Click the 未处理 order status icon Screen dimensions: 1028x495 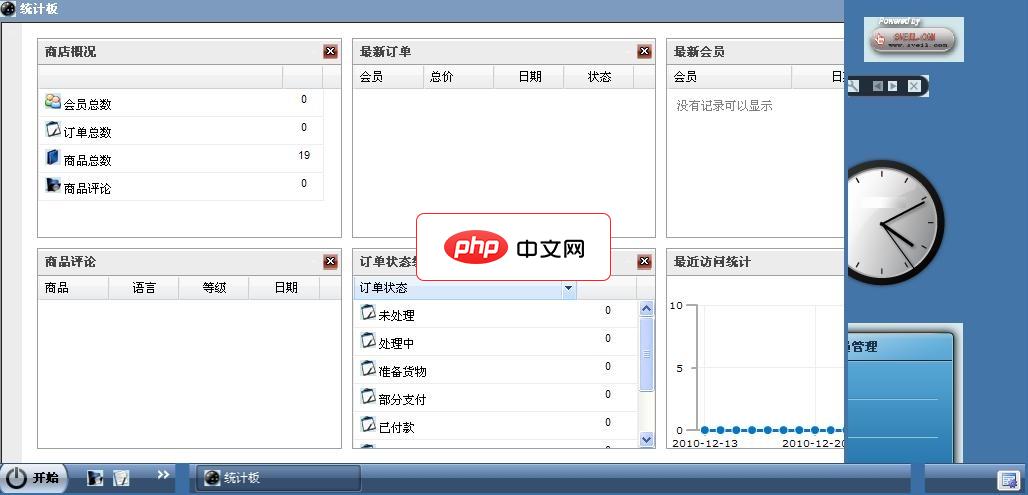pos(368,313)
